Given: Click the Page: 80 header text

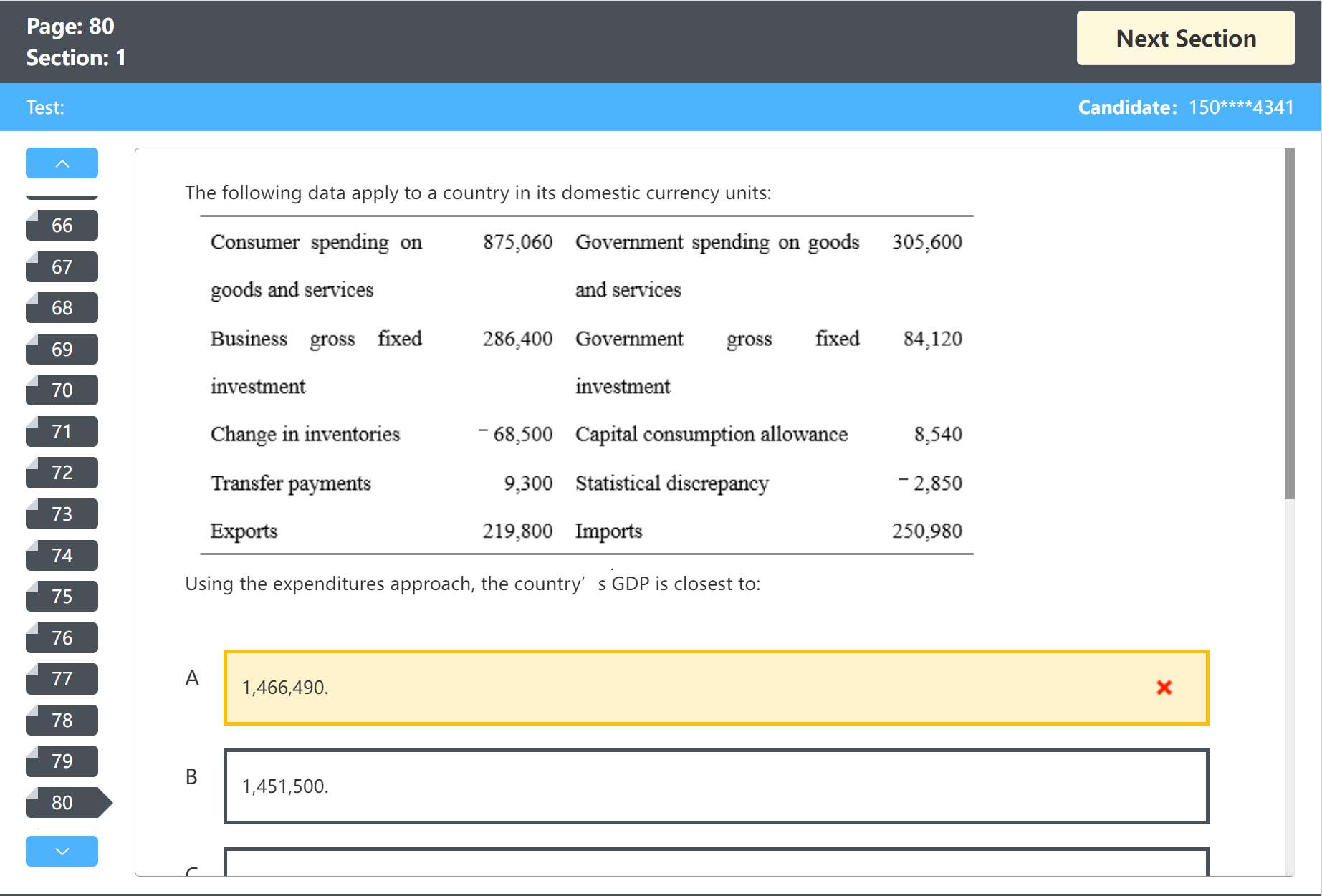Looking at the screenshot, I should (x=70, y=27).
